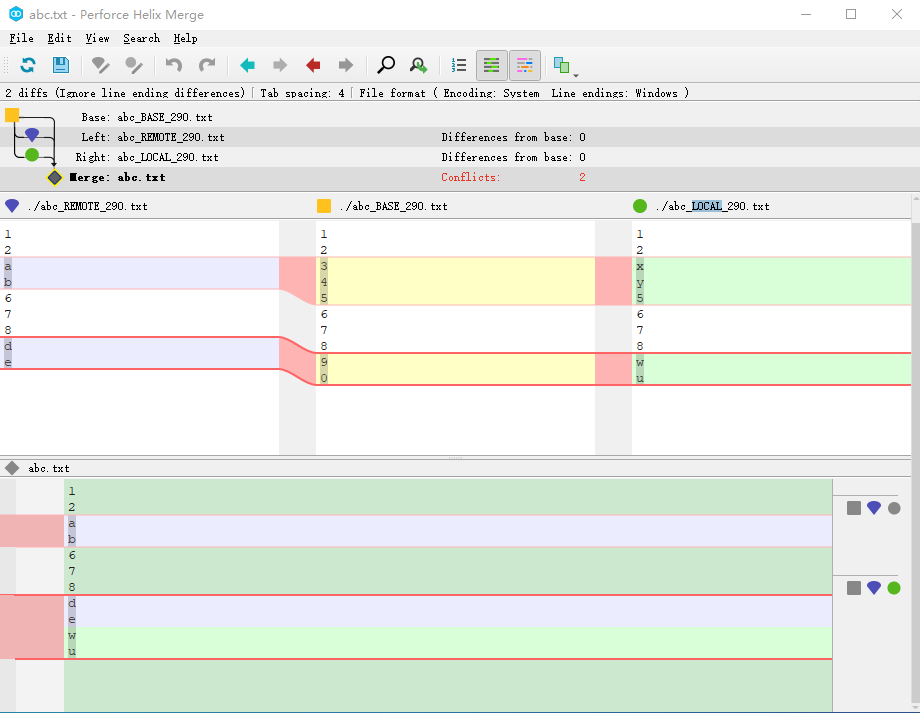920x713 pixels.
Task: Click the Merge diamond icon in the diagram
Action: (x=55, y=177)
